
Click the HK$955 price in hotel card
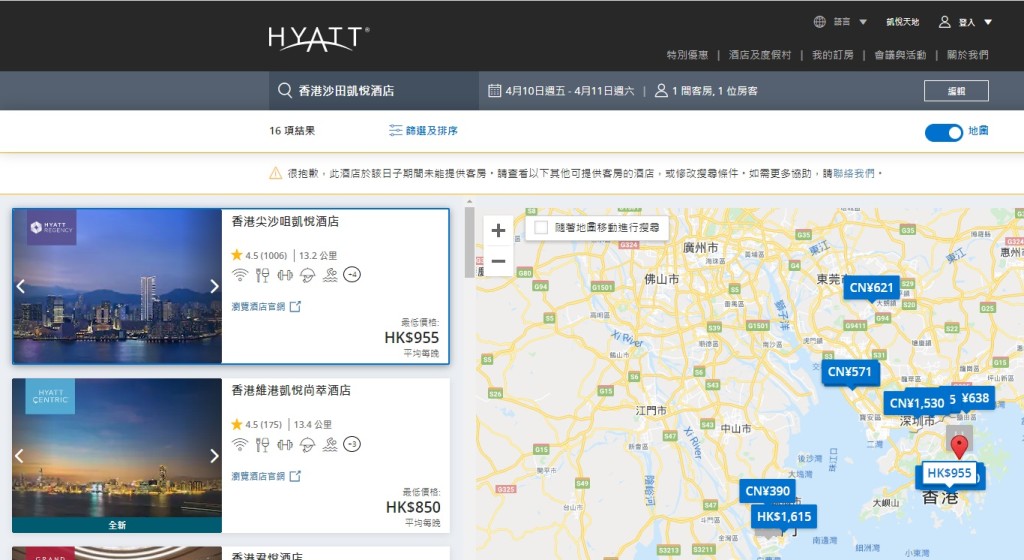coord(411,337)
